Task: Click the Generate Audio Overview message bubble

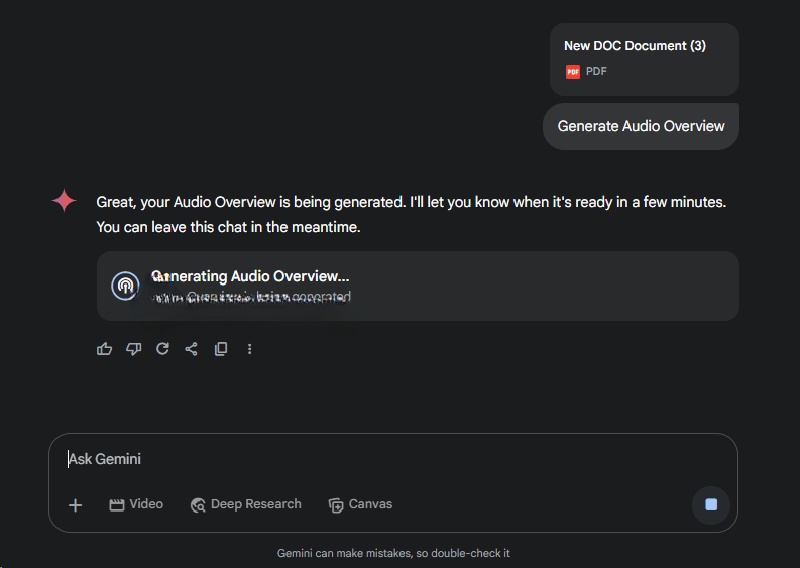Action: [641, 126]
